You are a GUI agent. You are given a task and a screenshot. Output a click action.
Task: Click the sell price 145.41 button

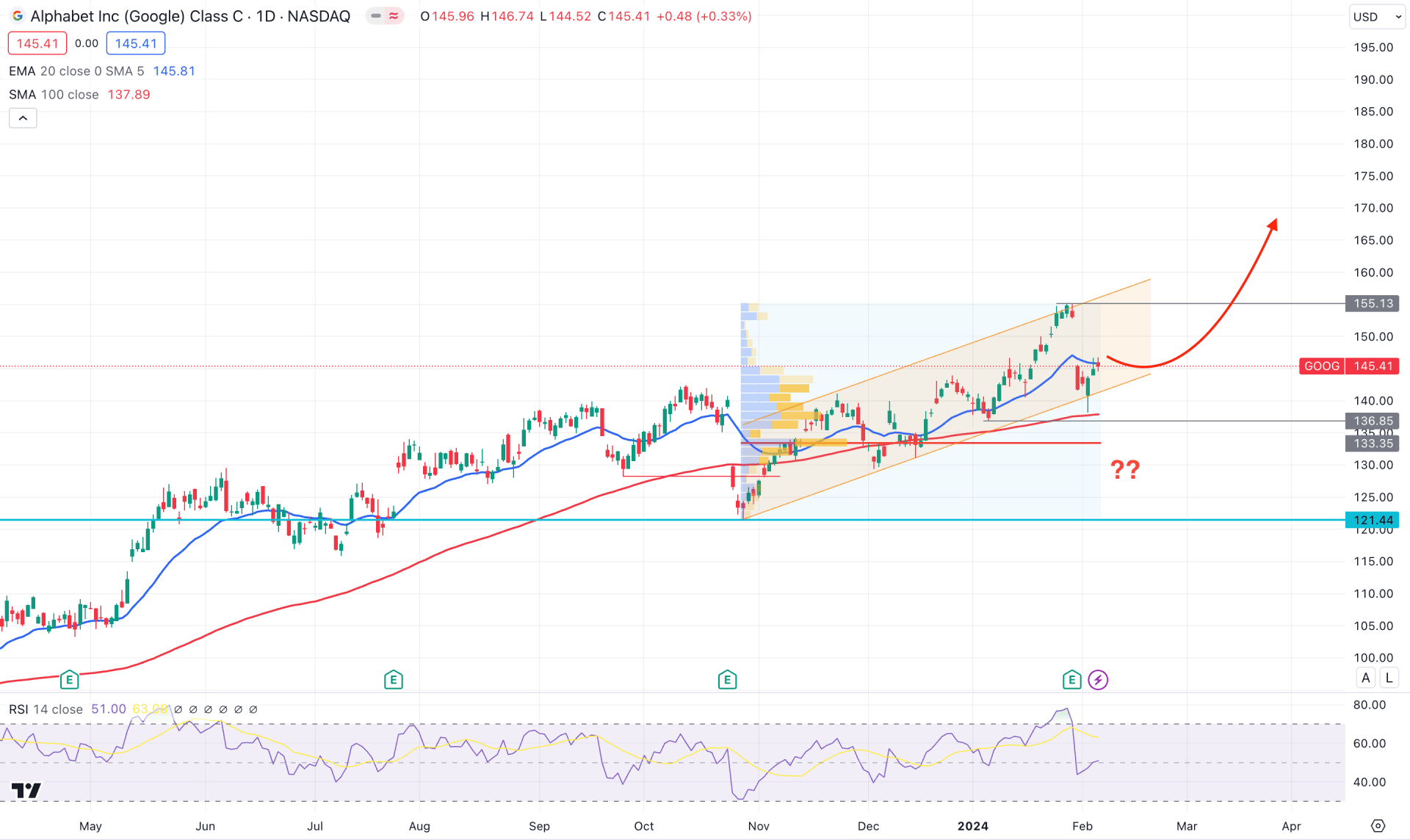pos(37,43)
